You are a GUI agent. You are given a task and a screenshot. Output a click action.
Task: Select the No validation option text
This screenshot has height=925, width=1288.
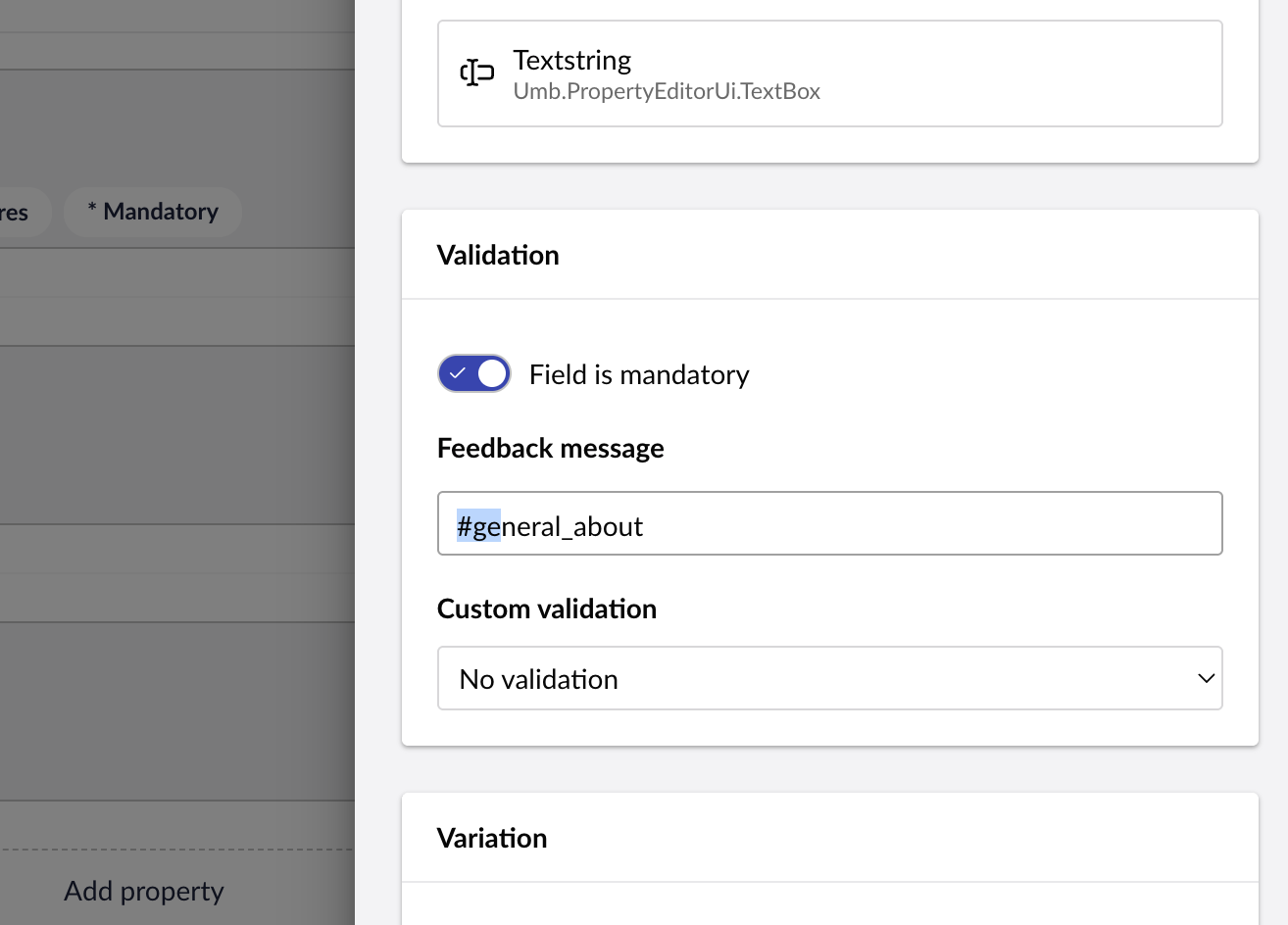(x=538, y=679)
